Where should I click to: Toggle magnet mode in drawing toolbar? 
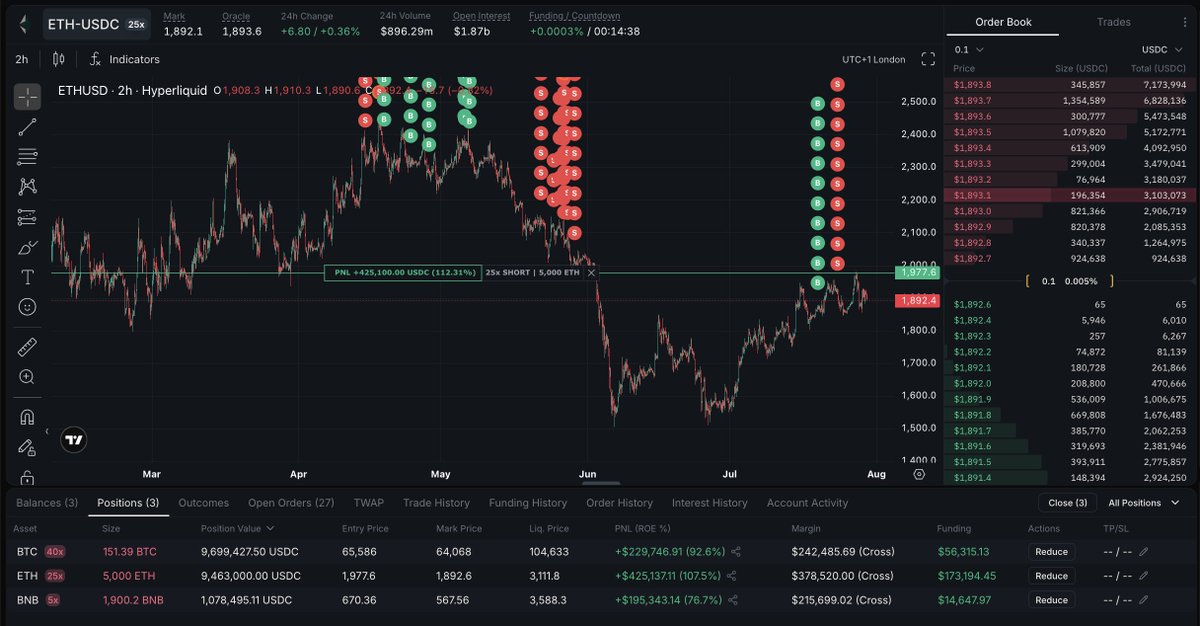[27, 417]
